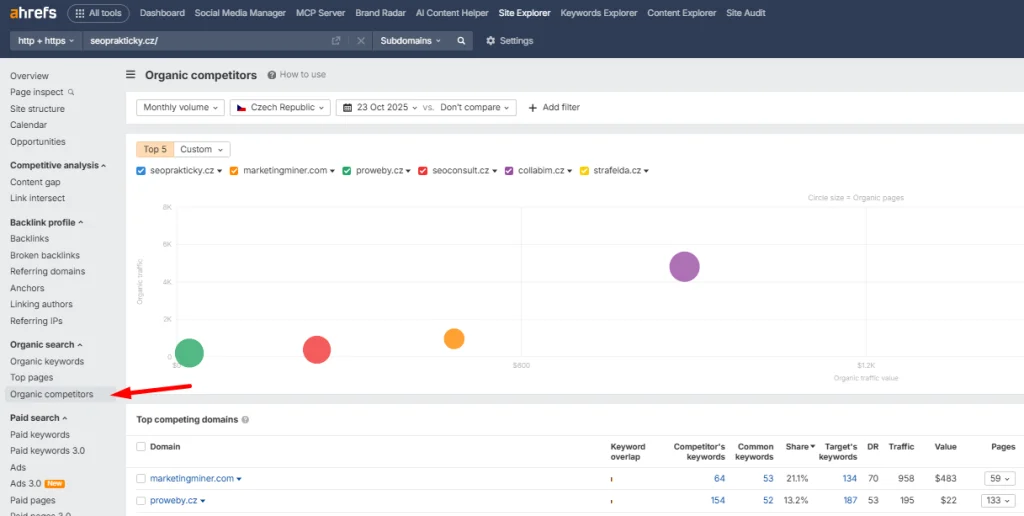The height and width of the screenshot is (516, 1024).
Task: Click the marketingminer.com domain link in table
Action: 192,479
